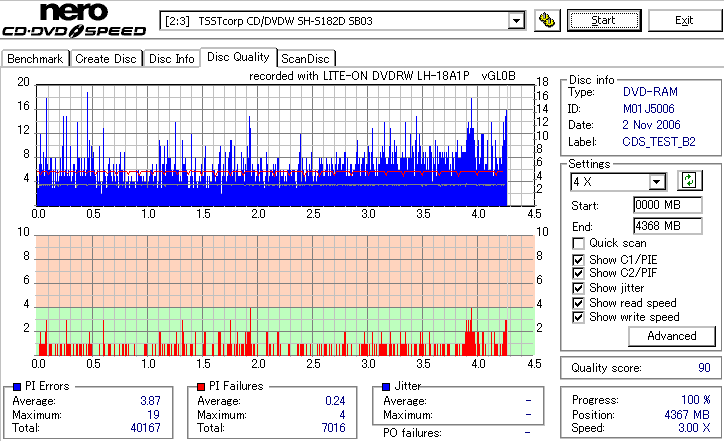Open the Advanced settings button
This screenshot has width=724, height=441.
coord(672,336)
